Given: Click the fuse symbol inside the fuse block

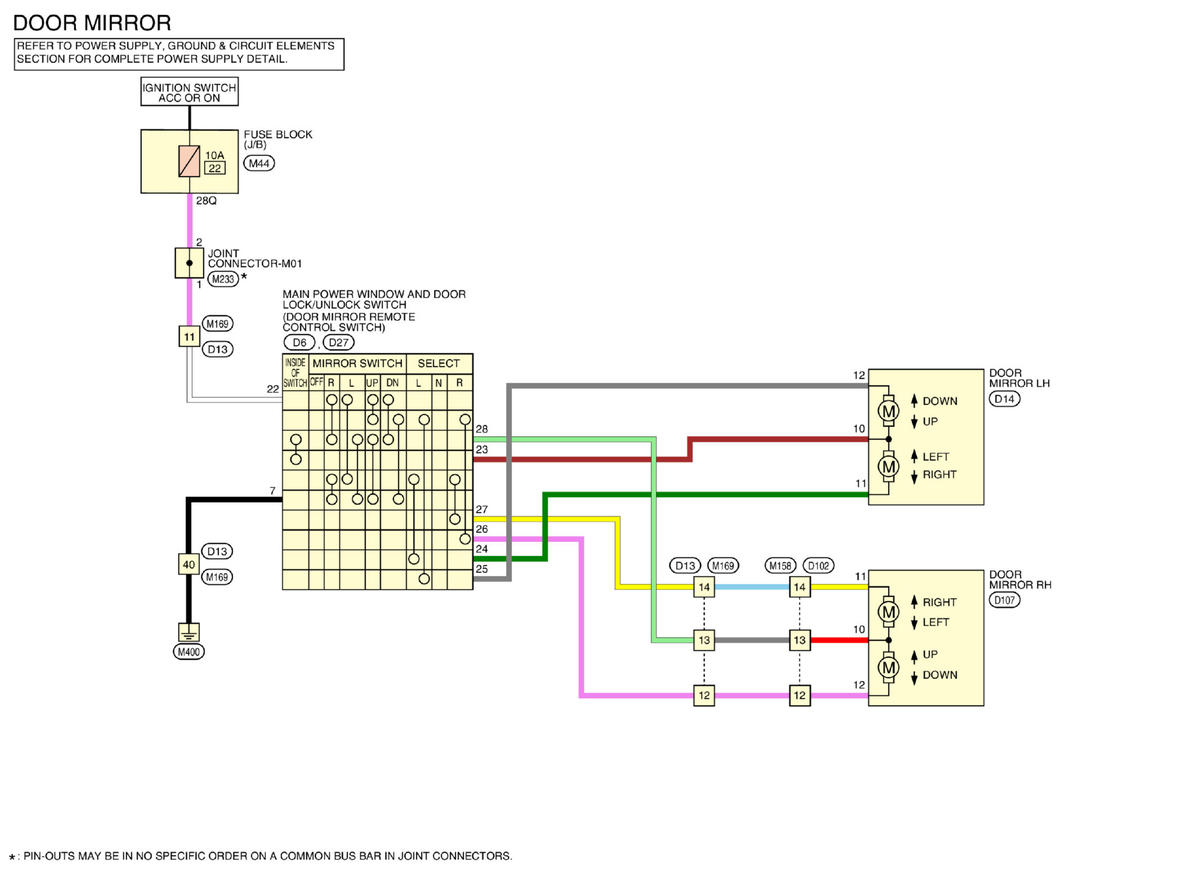Looking at the screenshot, I should [188, 162].
